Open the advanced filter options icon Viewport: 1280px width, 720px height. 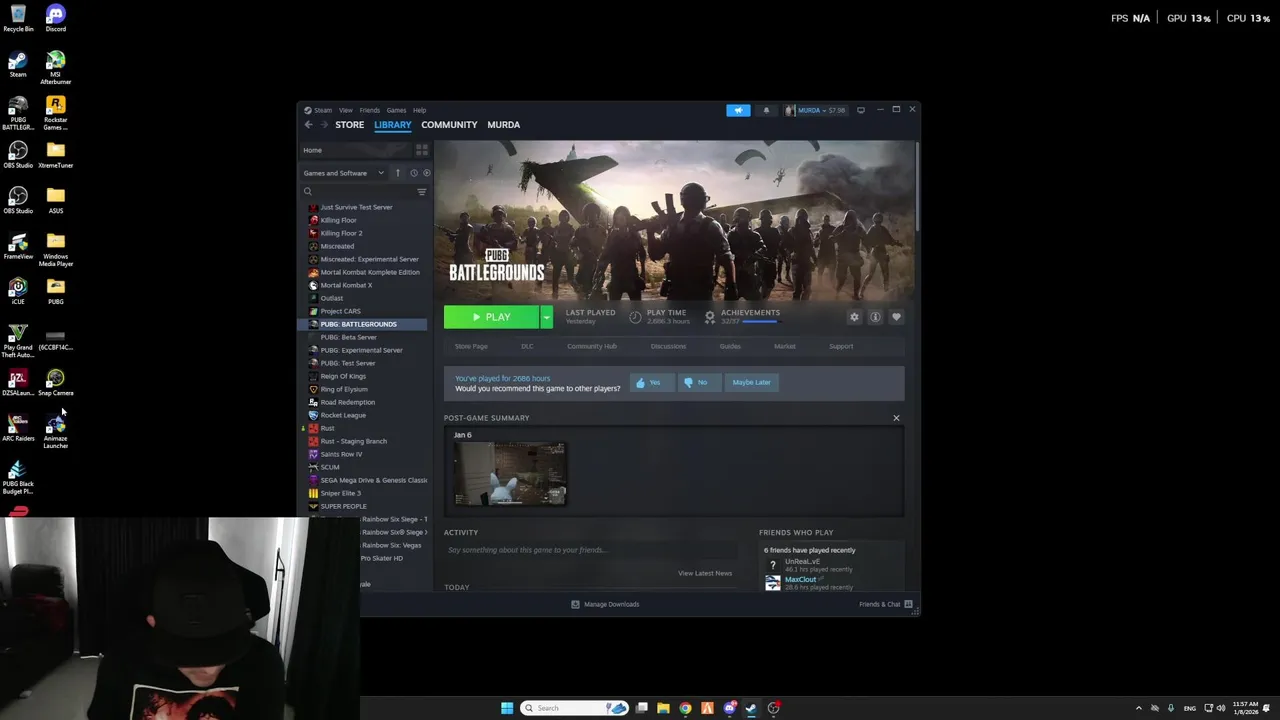coord(421,192)
